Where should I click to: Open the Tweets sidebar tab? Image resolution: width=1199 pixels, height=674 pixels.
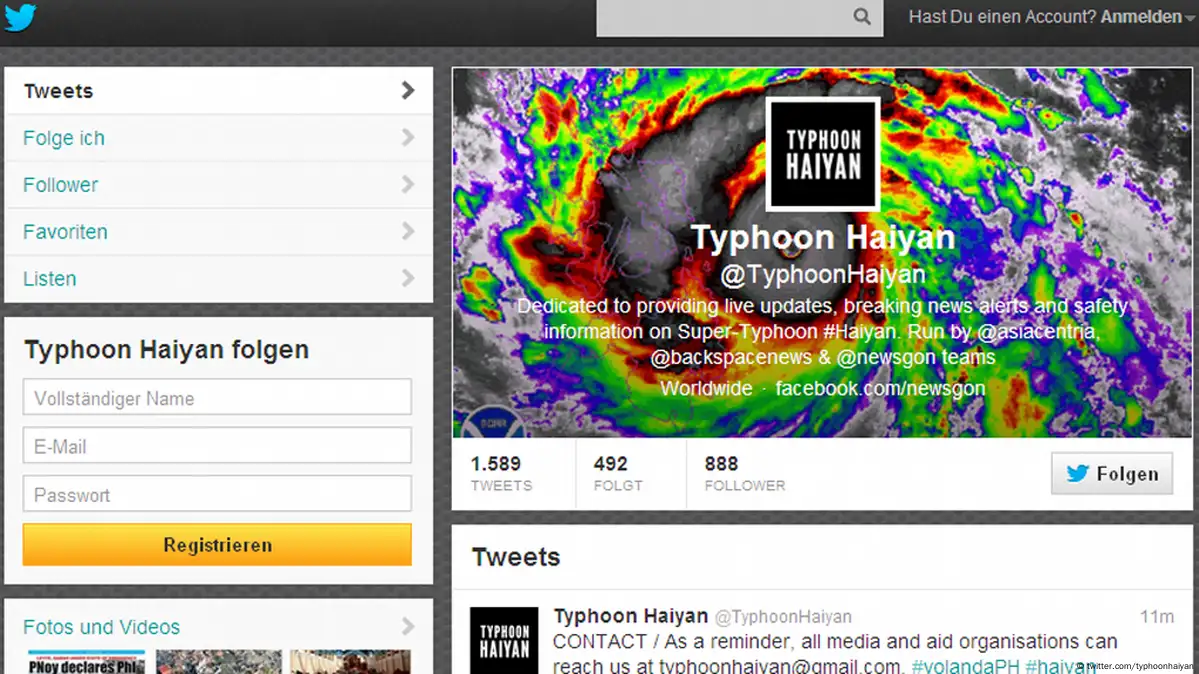point(218,91)
